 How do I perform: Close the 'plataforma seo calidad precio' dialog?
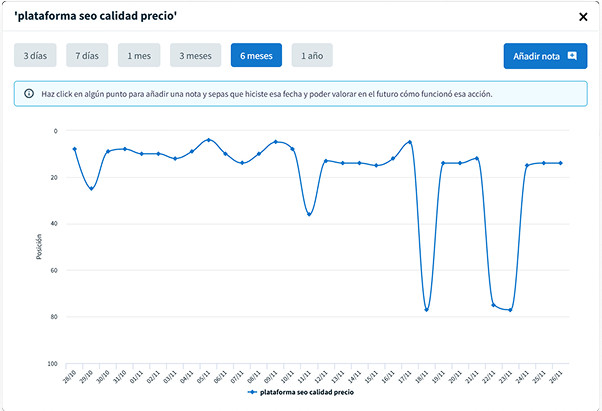point(583,17)
